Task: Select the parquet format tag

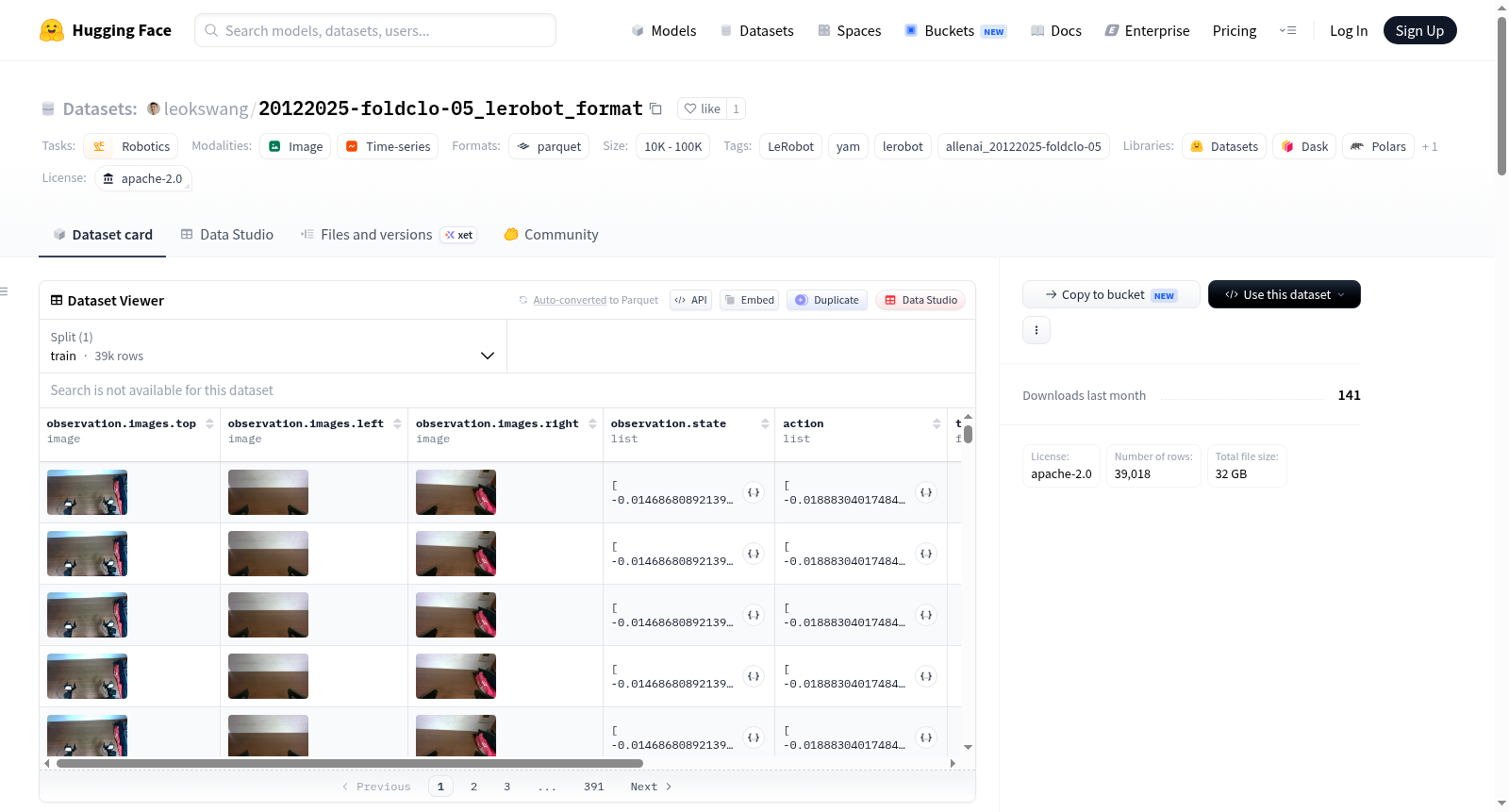Action: pyautogui.click(x=549, y=146)
